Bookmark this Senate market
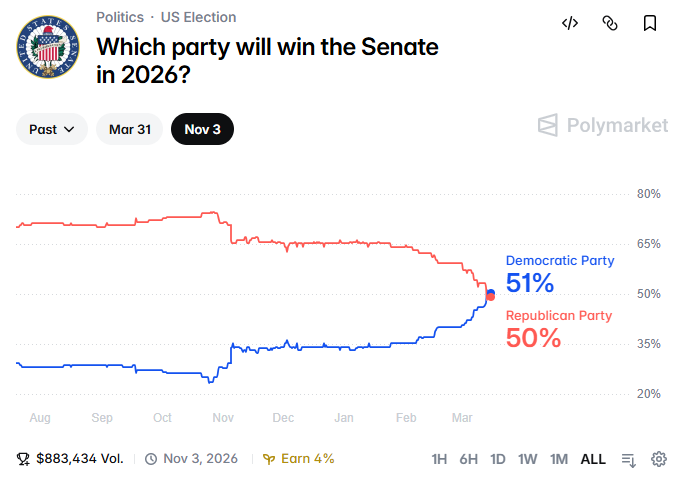Image resolution: width=677 pixels, height=483 pixels. [650, 23]
